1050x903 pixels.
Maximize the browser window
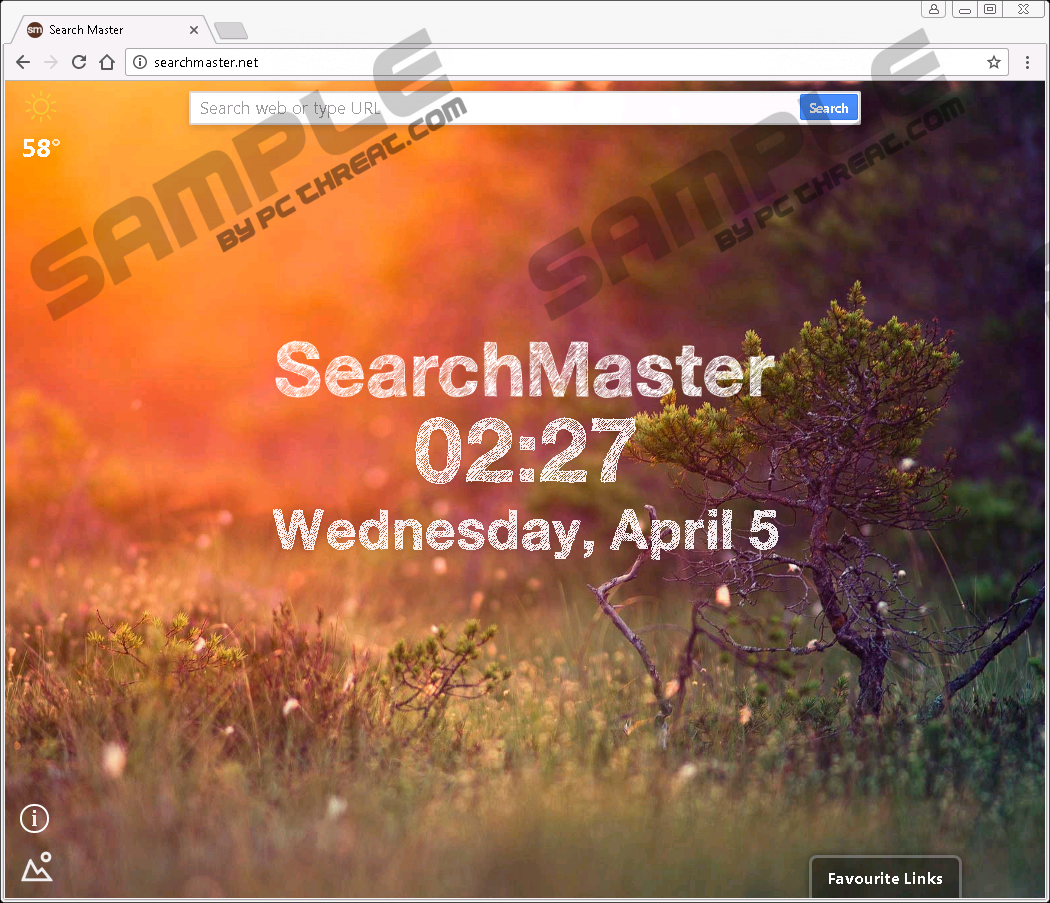(x=990, y=9)
